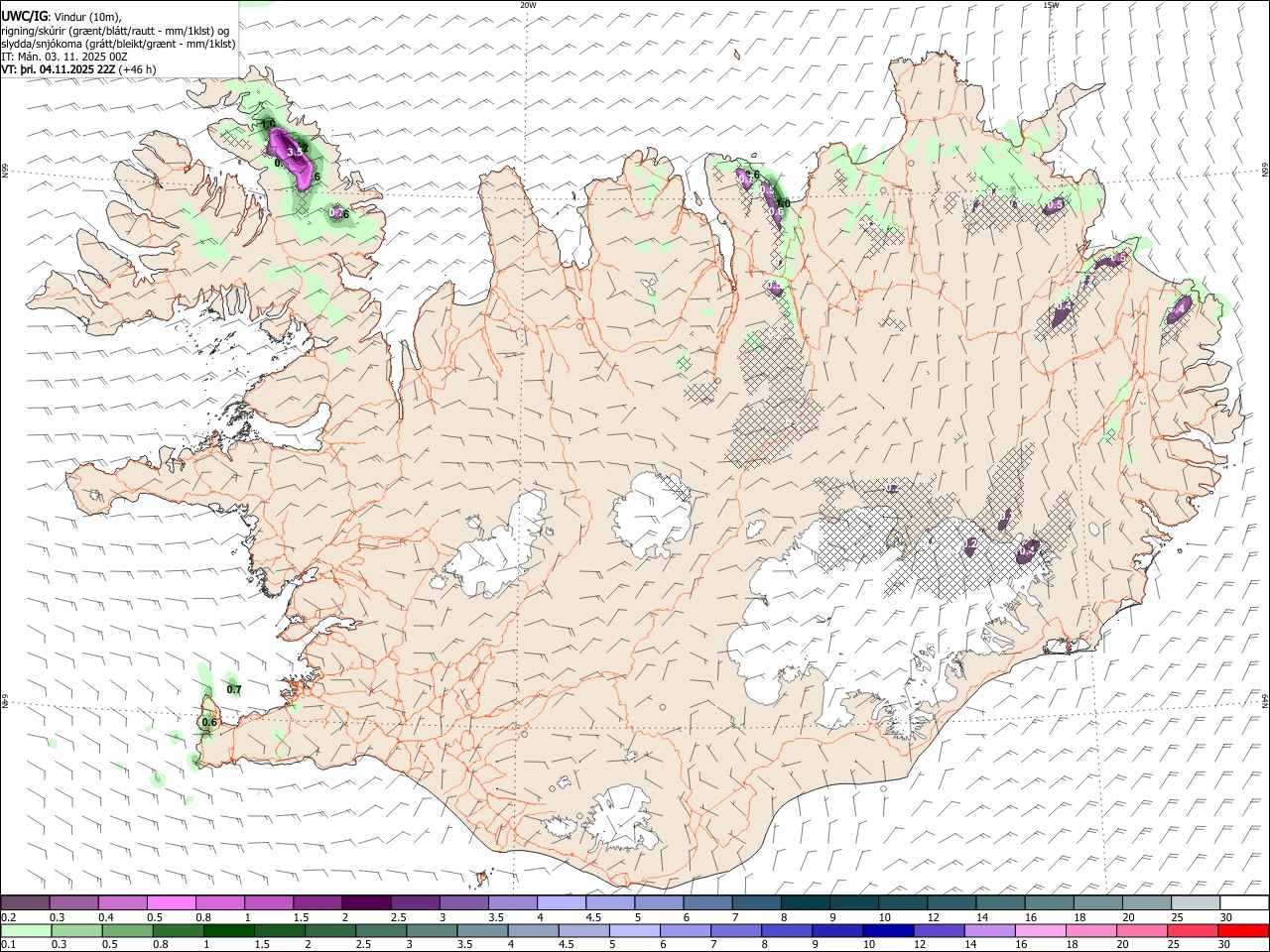Click the light pink rain swatch between 16 and 18
This screenshot has height=952, width=1270.
tap(1039, 930)
